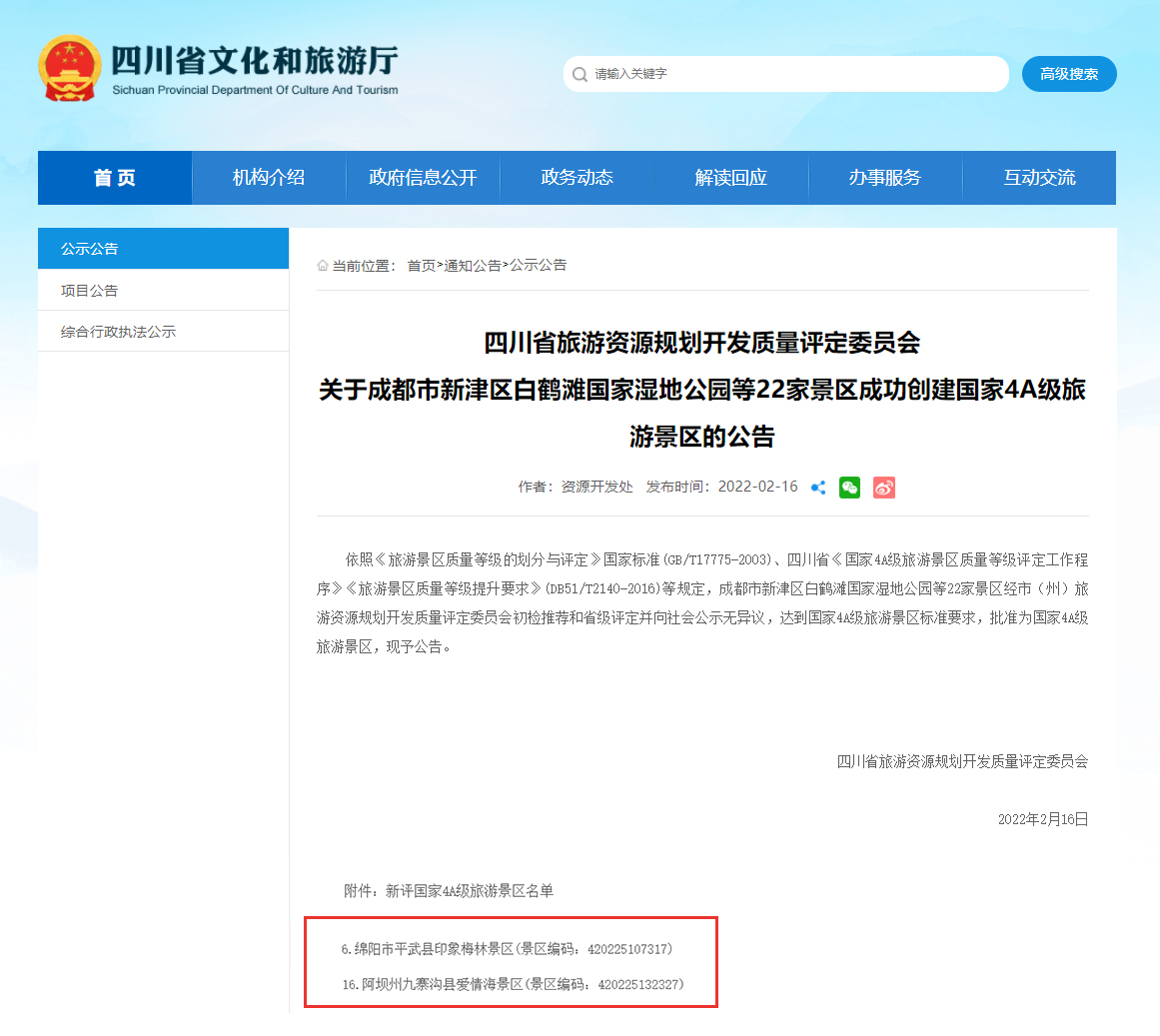1160x1036 pixels.
Task: Select 首页 in the main navigation
Action: [114, 177]
